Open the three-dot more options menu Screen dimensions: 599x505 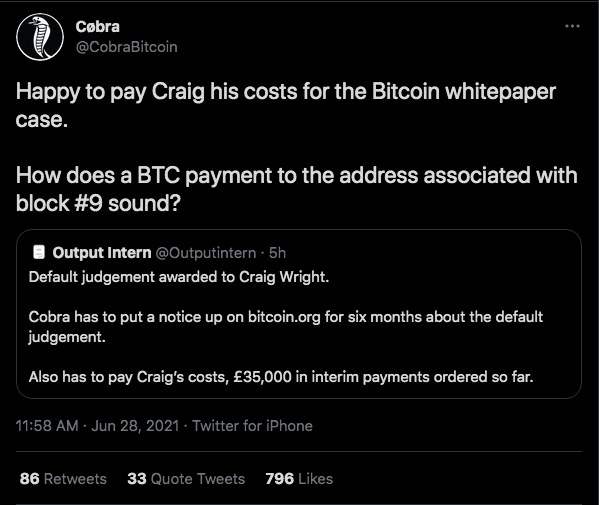[x=572, y=26]
